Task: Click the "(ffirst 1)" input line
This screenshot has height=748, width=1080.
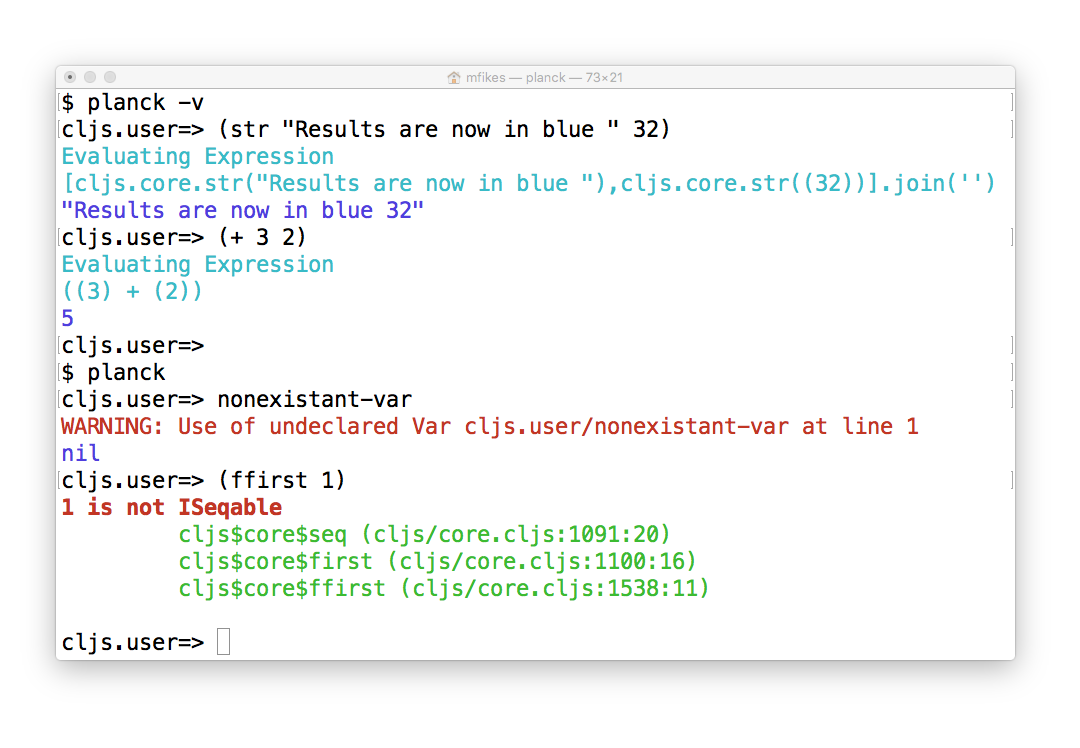Action: (203, 480)
